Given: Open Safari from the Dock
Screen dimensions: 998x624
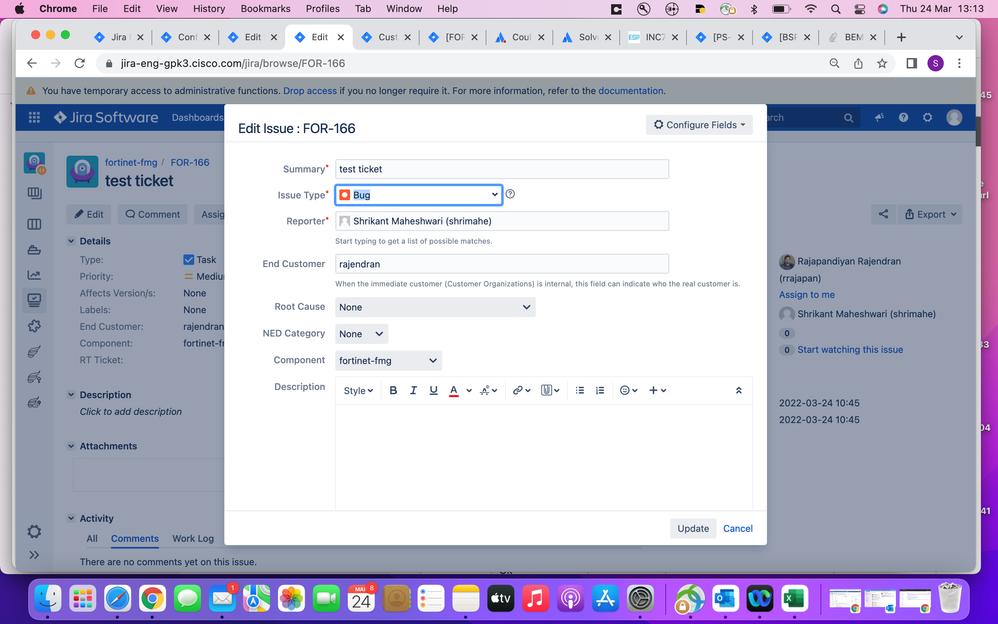Looking at the screenshot, I should tap(117, 599).
